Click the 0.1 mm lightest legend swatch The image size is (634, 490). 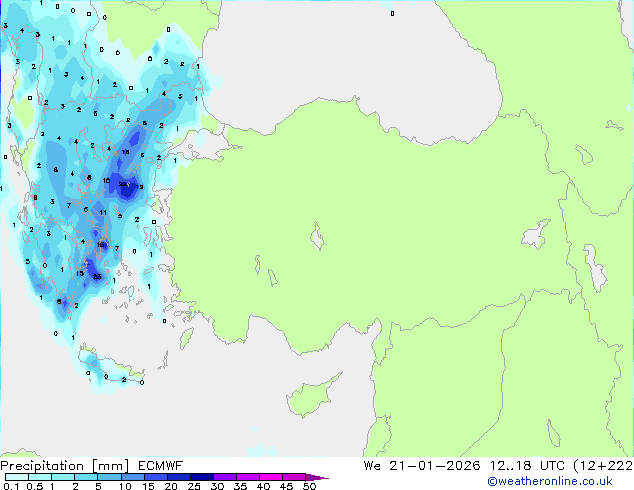point(17,477)
